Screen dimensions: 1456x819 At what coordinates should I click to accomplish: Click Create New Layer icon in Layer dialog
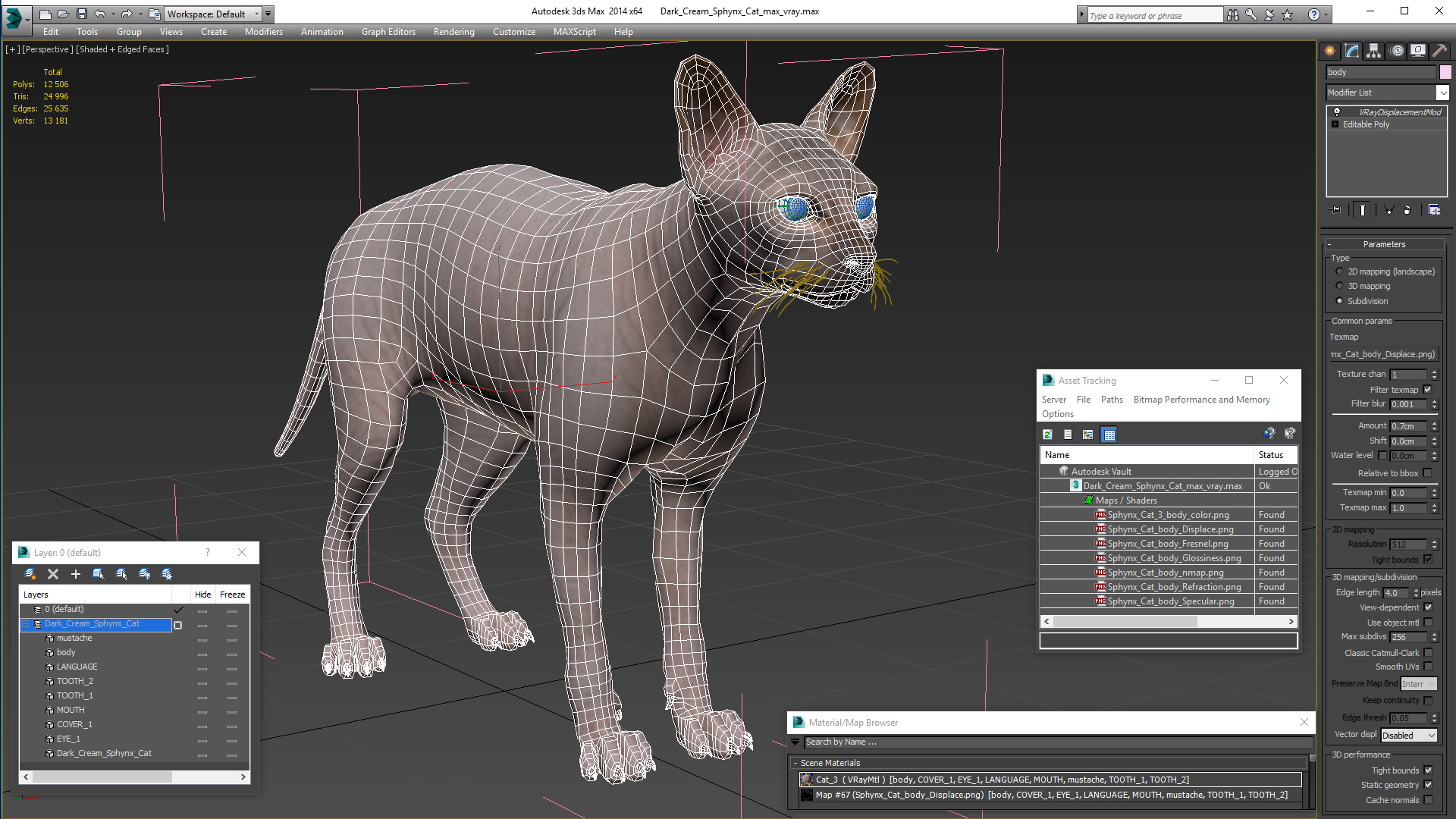(30, 574)
